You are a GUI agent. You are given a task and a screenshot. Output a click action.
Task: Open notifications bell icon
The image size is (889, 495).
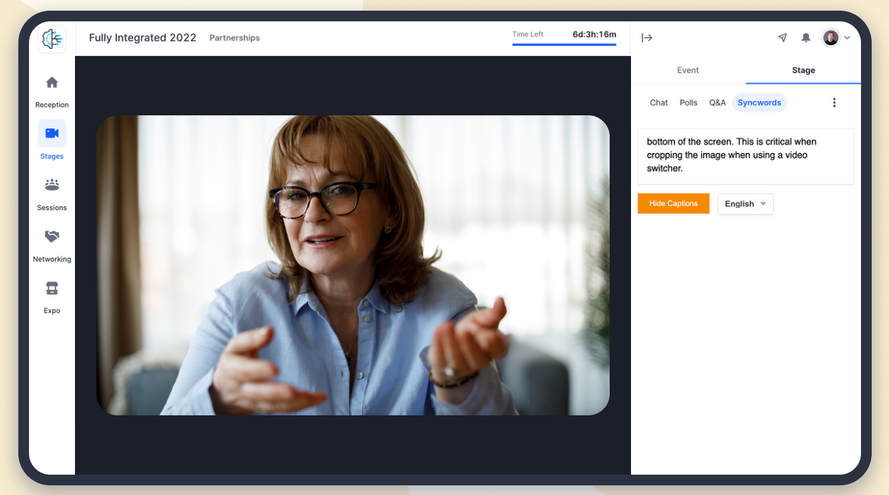[806, 37]
